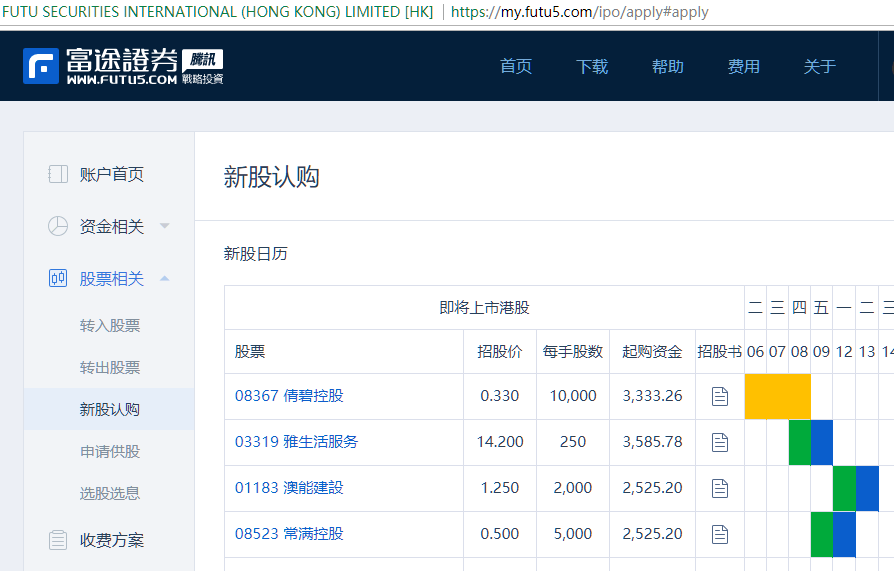The width and height of the screenshot is (894, 571).
Task: Click the 起购资金 column header
Action: click(x=652, y=351)
